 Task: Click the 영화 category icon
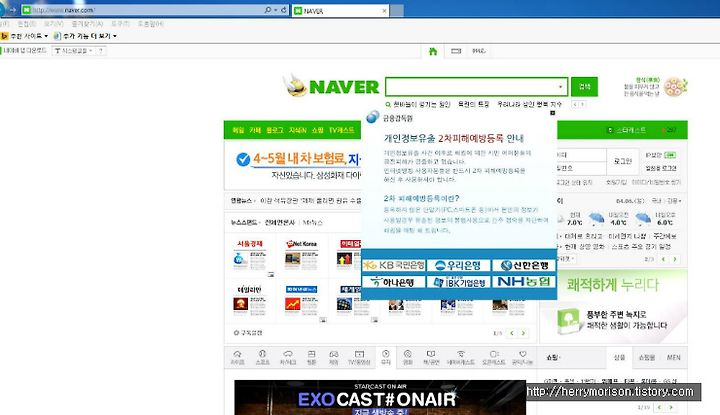[x=408, y=357]
